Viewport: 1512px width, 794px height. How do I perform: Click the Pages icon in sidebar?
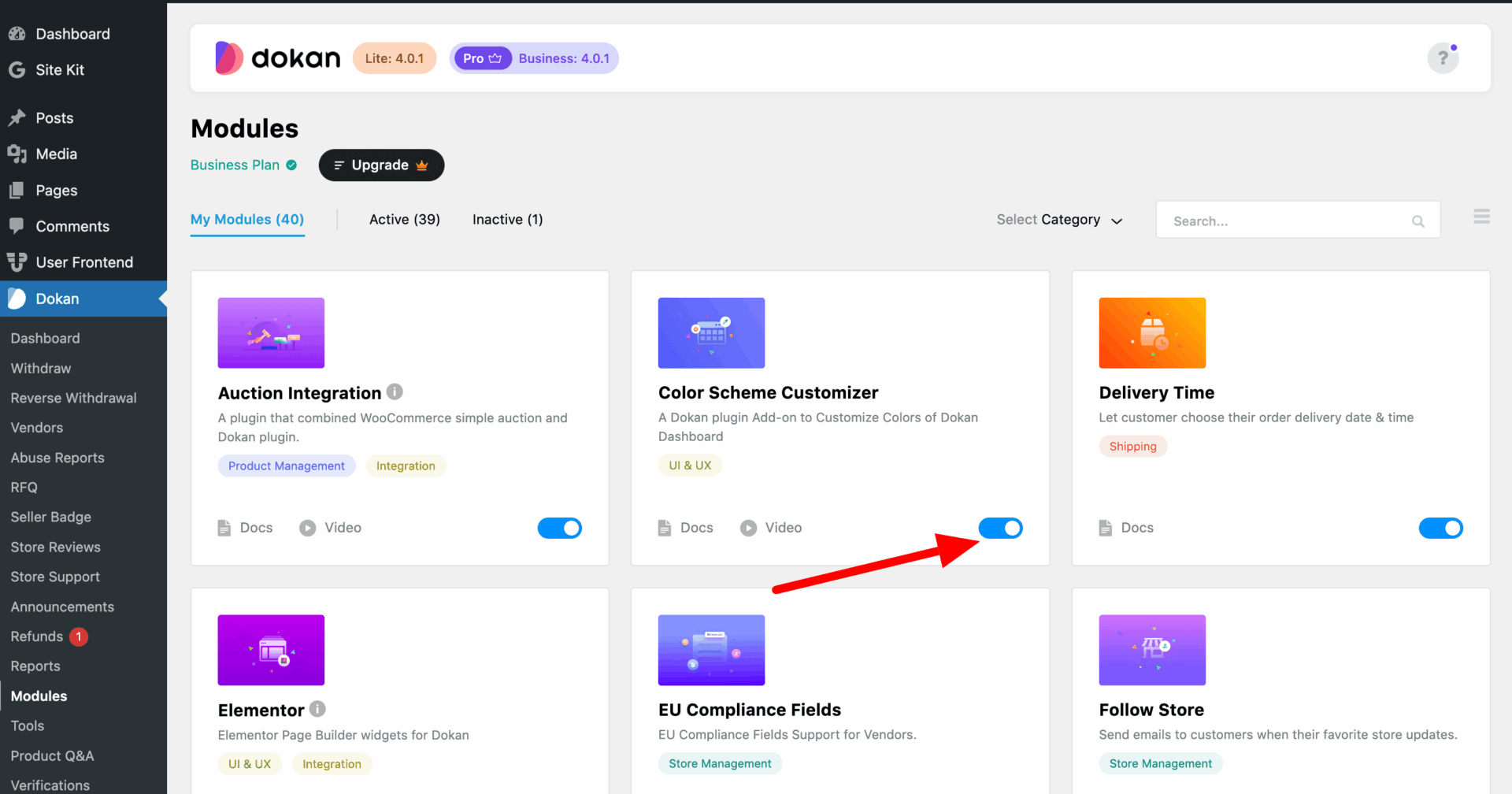[17, 191]
